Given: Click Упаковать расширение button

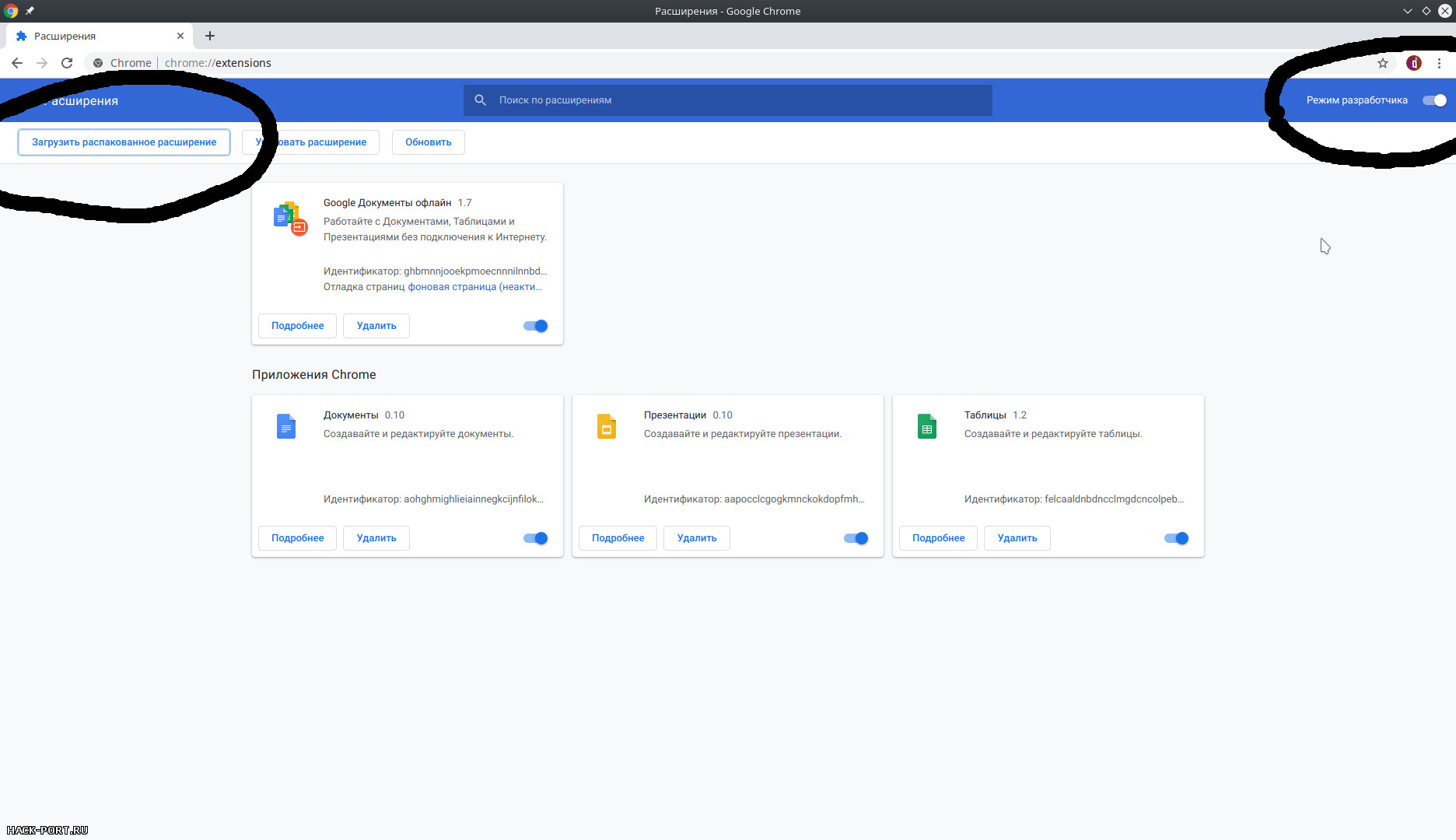Looking at the screenshot, I should 311,142.
